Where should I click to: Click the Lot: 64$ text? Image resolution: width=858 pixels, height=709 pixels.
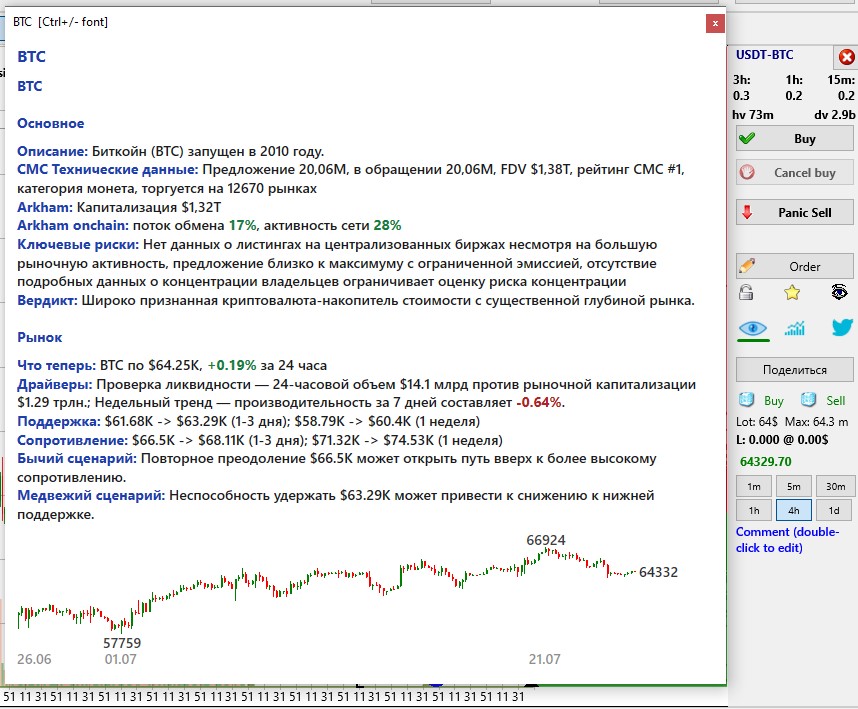757,422
